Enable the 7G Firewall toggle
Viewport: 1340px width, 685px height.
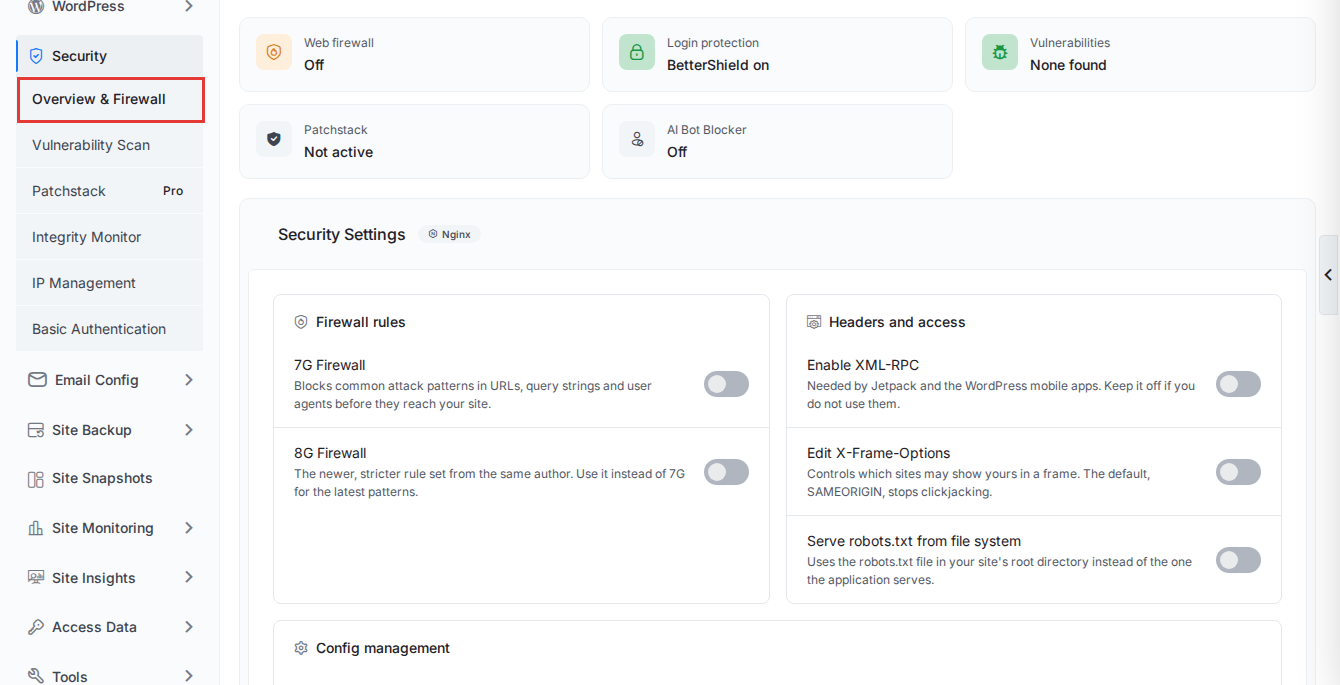726,384
